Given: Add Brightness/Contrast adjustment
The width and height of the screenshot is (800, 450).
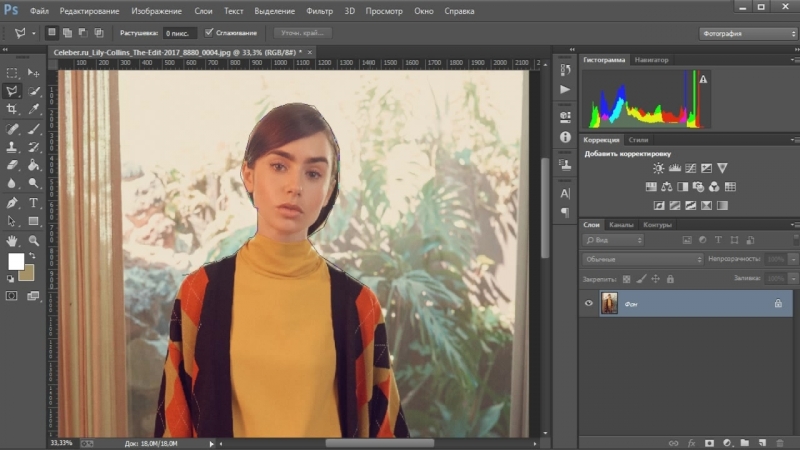Looking at the screenshot, I should 659,168.
